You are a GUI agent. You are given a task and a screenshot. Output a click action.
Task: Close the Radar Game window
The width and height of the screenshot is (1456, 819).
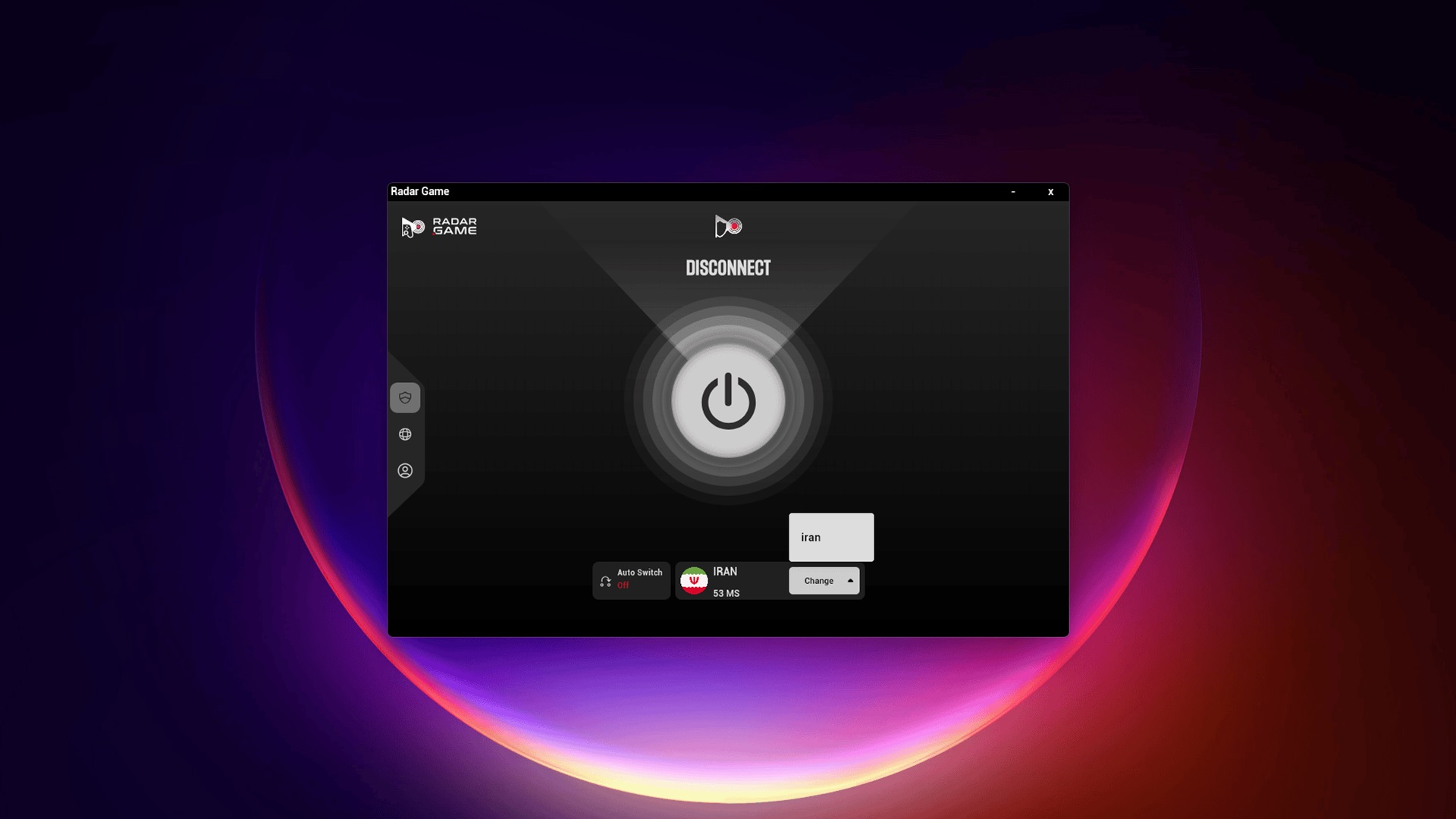point(1050,192)
